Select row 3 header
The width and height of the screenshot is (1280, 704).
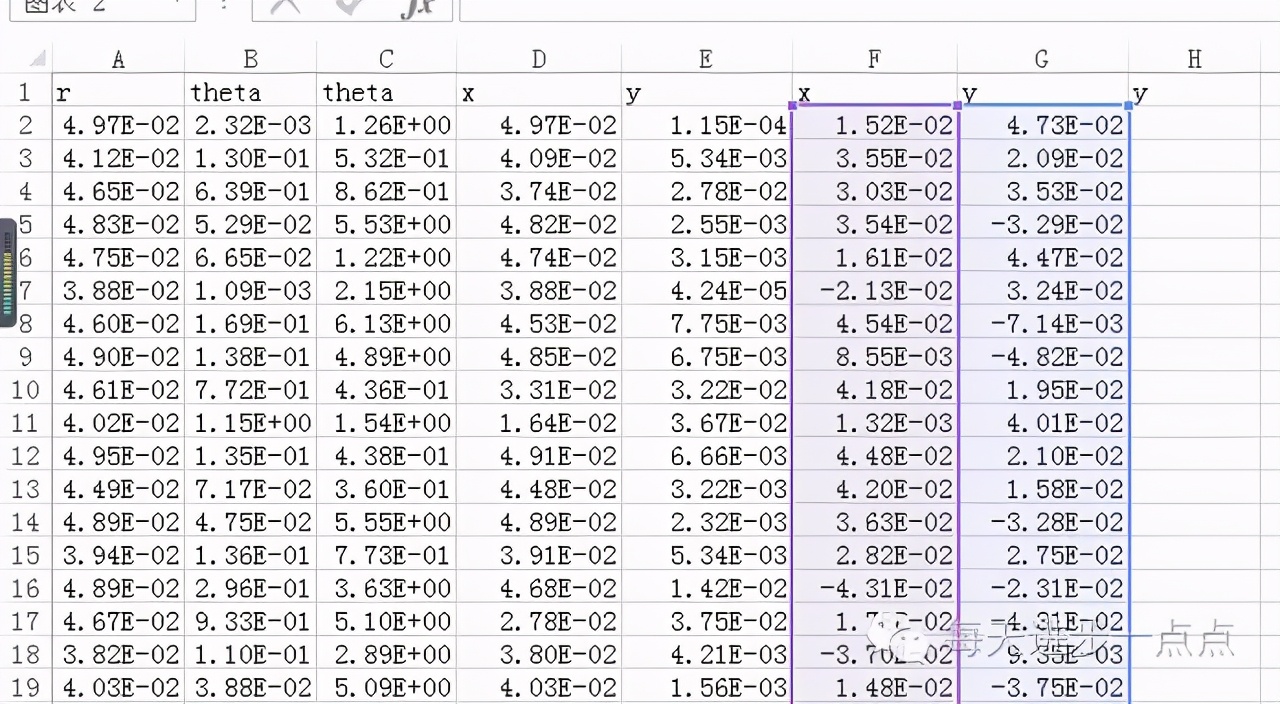26,158
